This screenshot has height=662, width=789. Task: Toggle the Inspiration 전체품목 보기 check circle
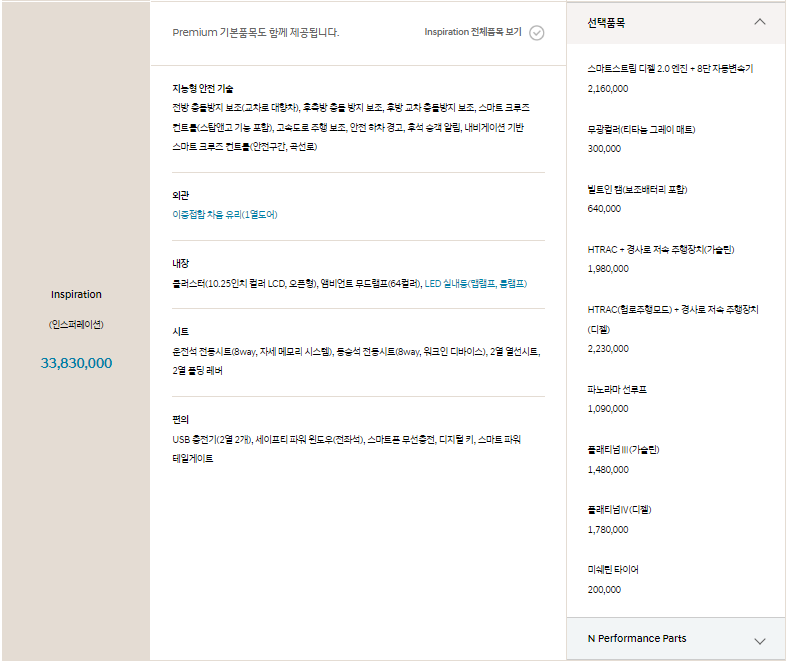[x=536, y=33]
